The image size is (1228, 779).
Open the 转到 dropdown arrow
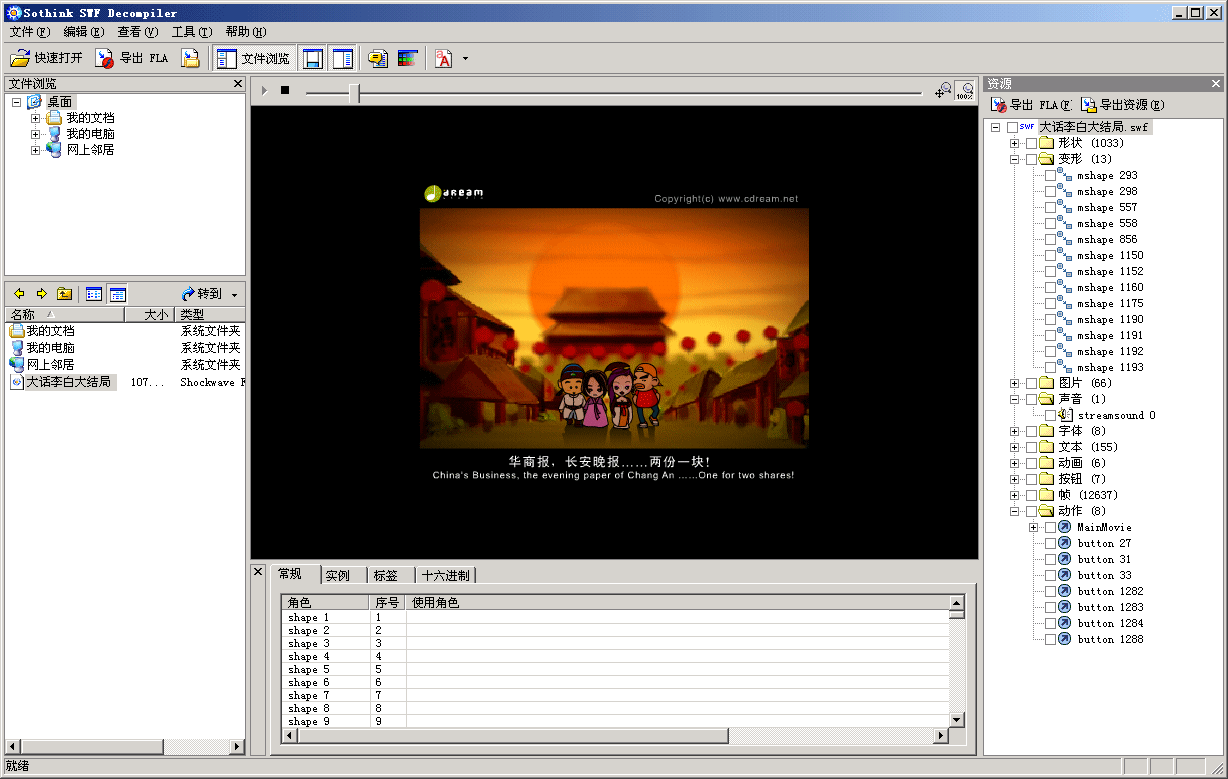234,295
